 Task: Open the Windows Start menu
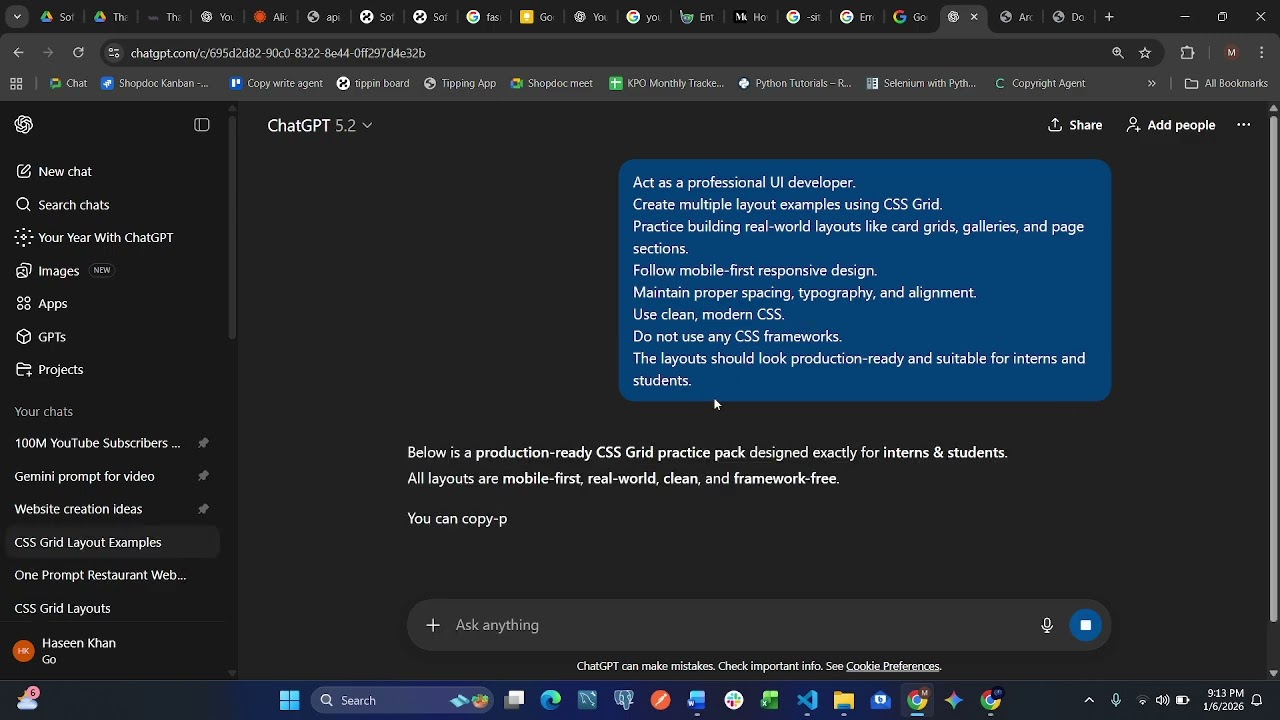click(x=289, y=701)
